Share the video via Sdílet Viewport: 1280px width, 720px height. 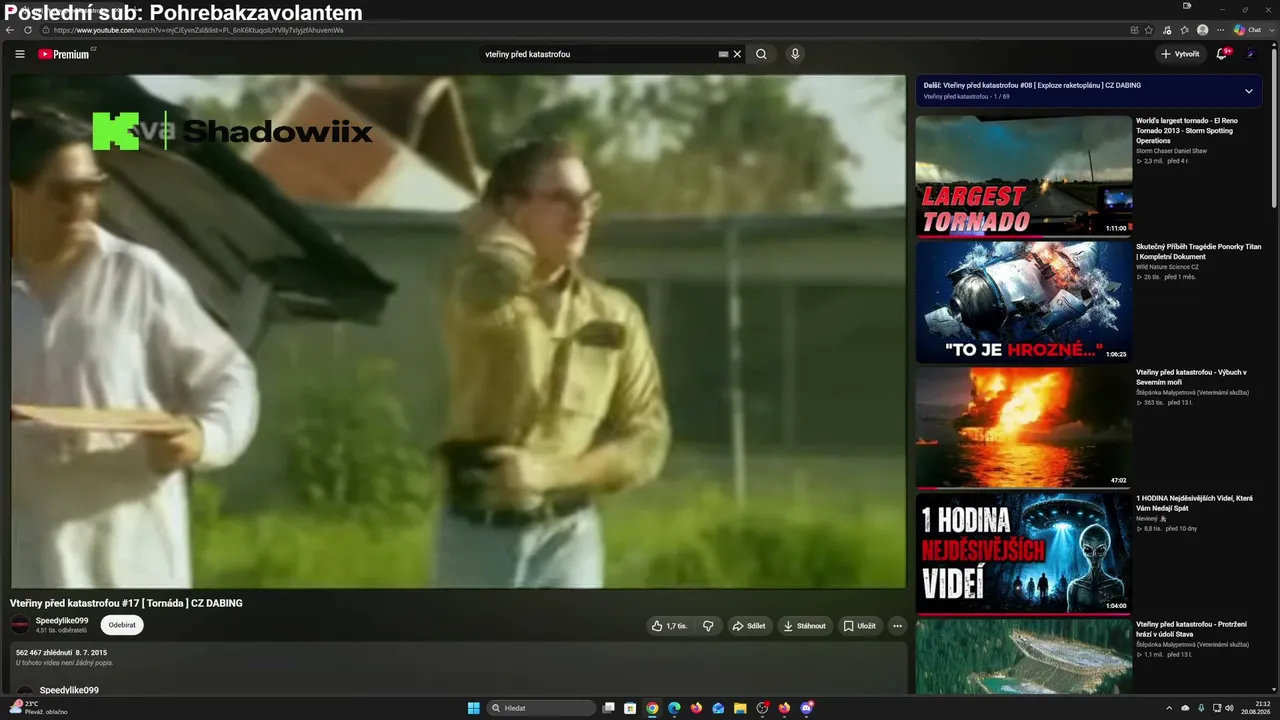coord(749,626)
